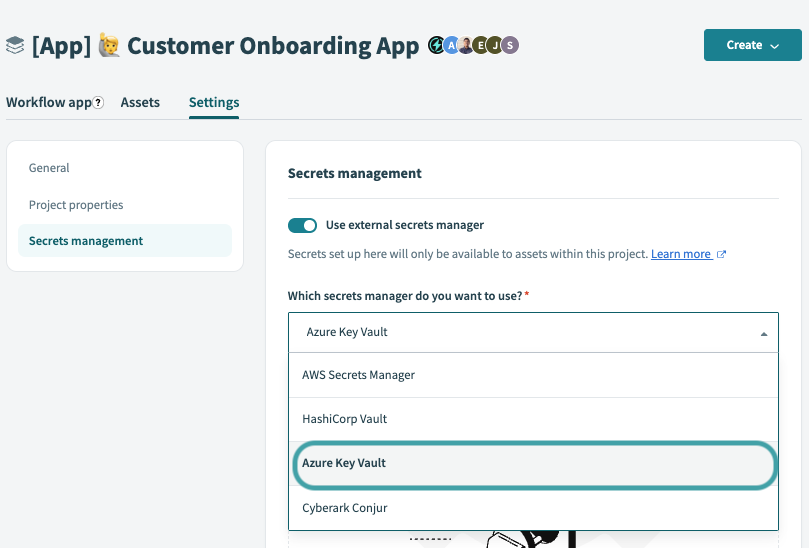Disable the Use external secrets manager toggle
The height and width of the screenshot is (548, 809).
[x=302, y=225]
